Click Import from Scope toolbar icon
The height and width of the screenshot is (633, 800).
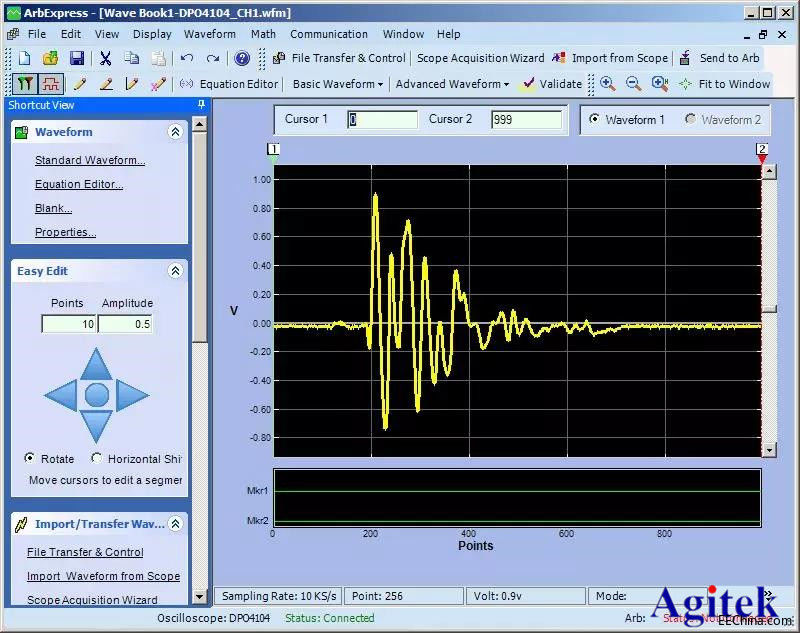559,58
